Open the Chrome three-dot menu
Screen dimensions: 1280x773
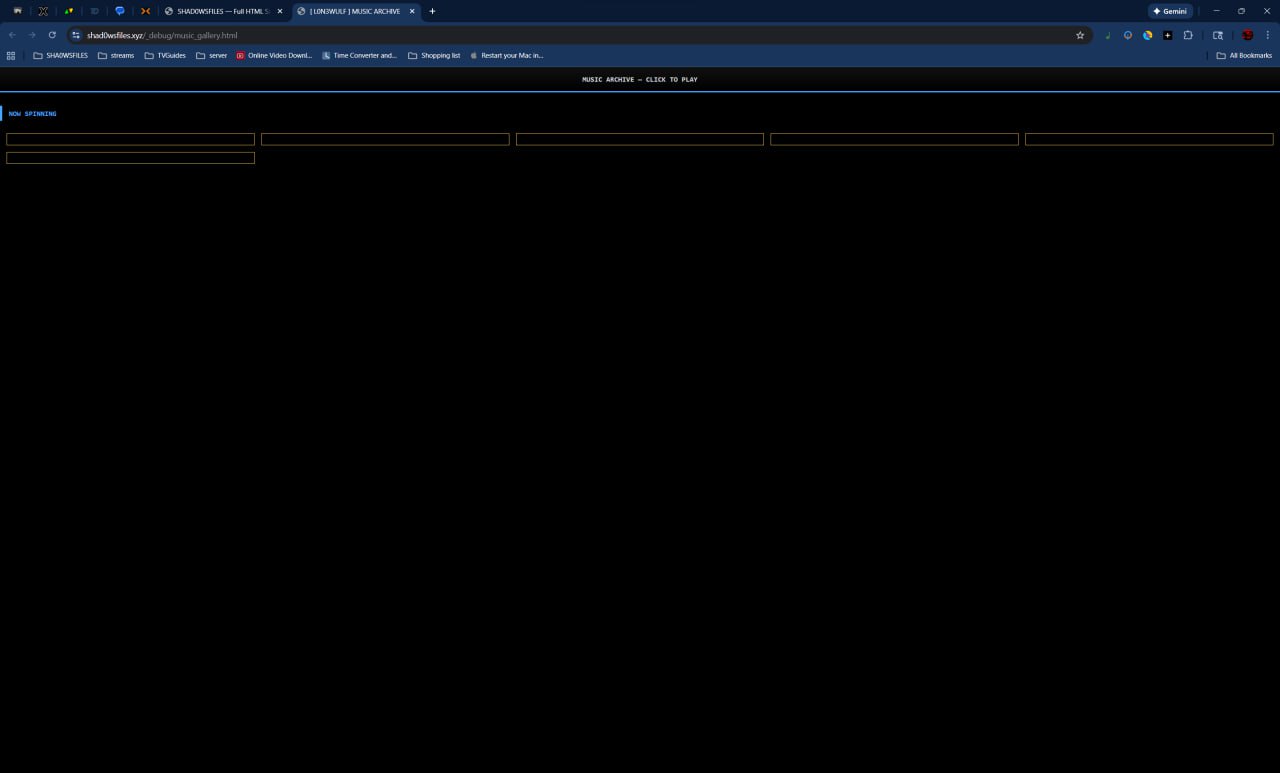point(1268,35)
